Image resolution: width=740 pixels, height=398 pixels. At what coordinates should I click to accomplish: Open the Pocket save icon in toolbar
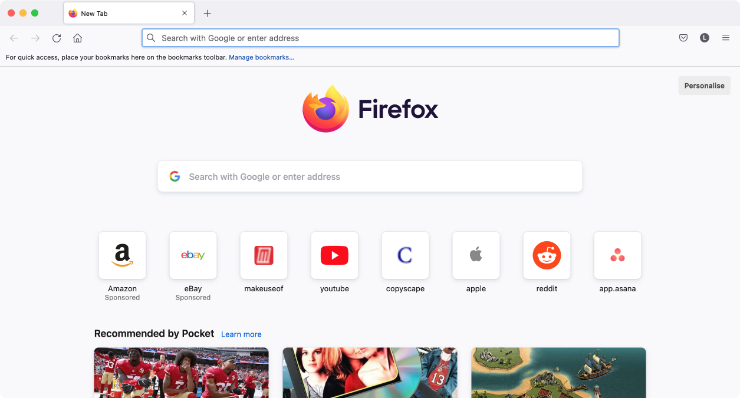[x=683, y=38]
